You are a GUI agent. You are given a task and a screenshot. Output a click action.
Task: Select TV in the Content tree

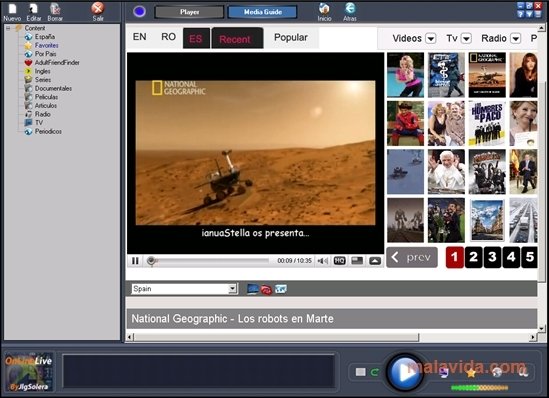click(39, 123)
